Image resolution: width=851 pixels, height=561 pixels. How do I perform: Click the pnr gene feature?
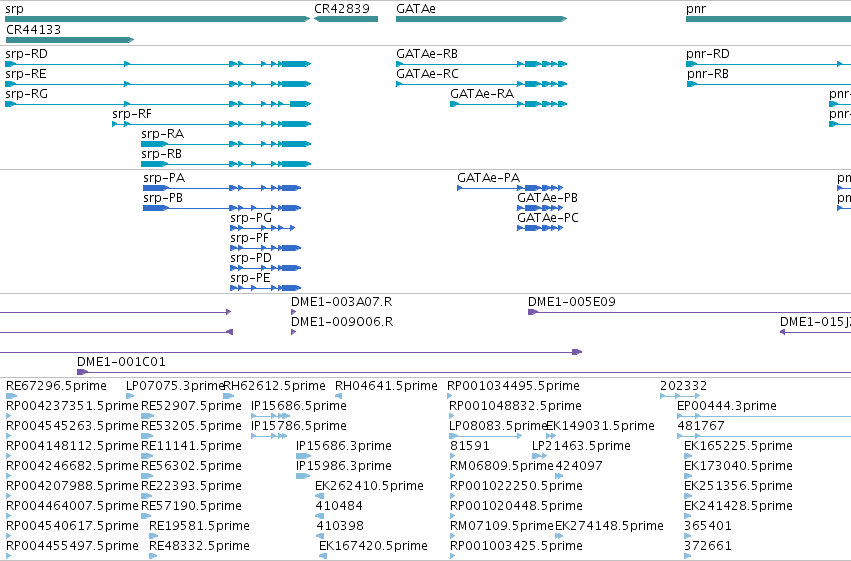(x=769, y=19)
